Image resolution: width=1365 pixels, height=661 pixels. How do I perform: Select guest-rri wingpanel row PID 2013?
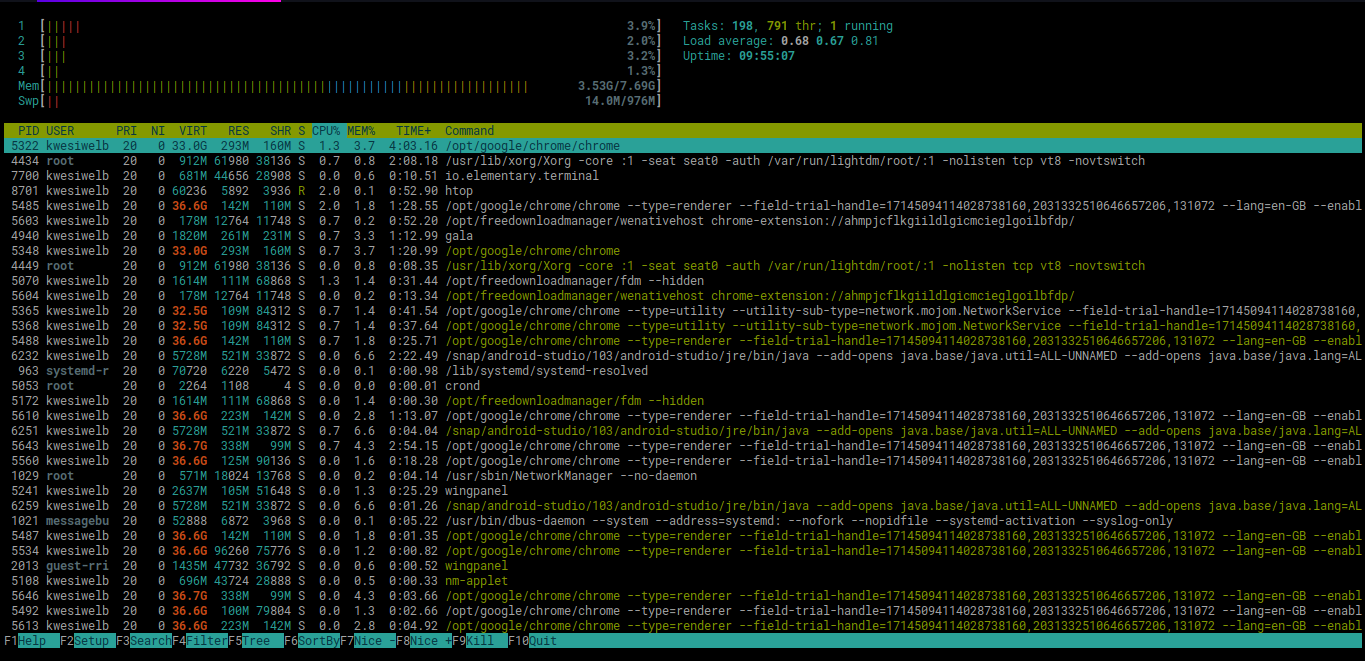tap(682, 566)
